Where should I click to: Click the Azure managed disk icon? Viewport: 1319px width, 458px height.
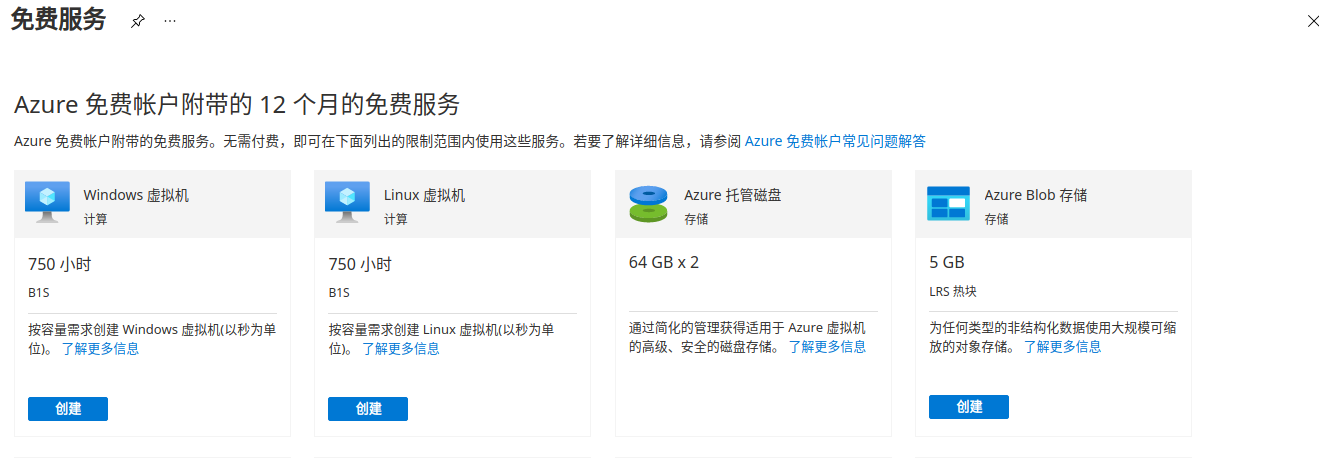pyautogui.click(x=648, y=203)
